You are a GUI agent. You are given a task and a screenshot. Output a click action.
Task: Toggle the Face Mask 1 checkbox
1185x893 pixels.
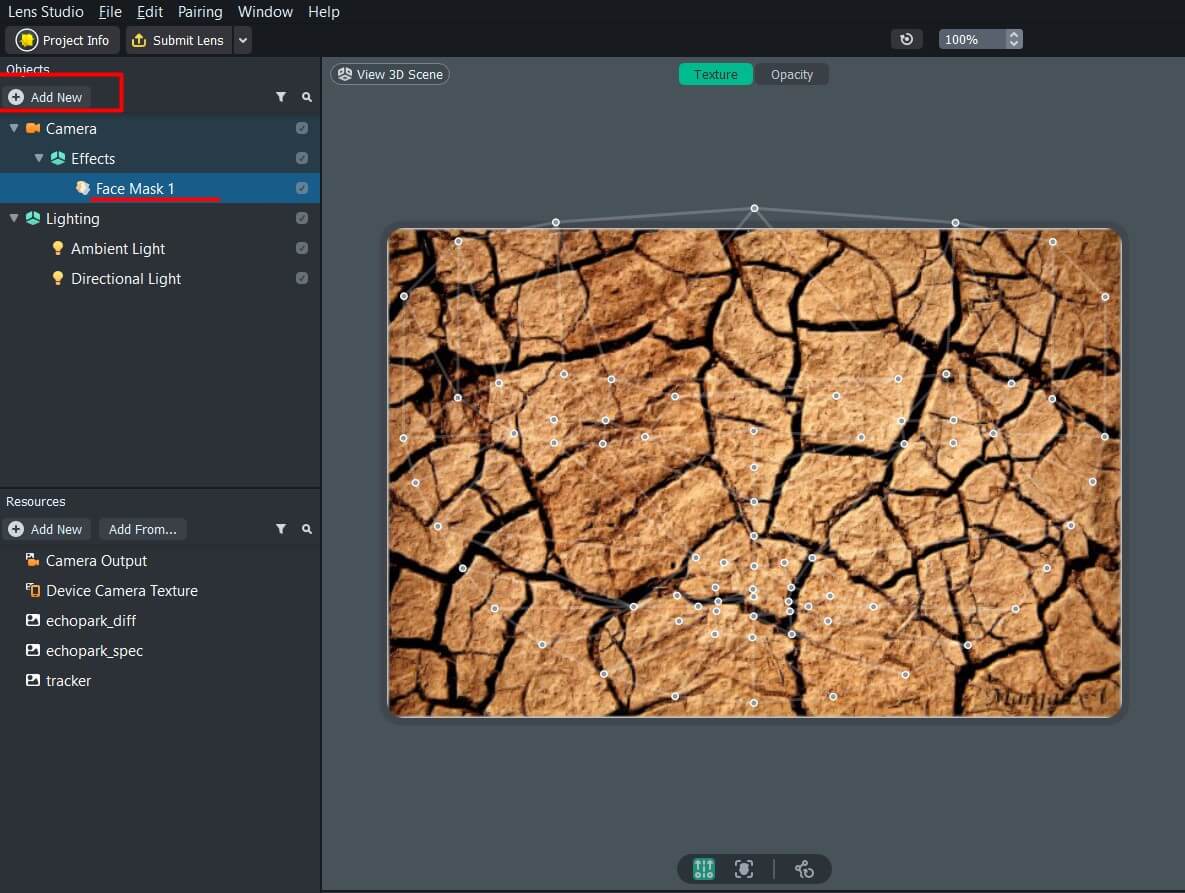point(302,188)
